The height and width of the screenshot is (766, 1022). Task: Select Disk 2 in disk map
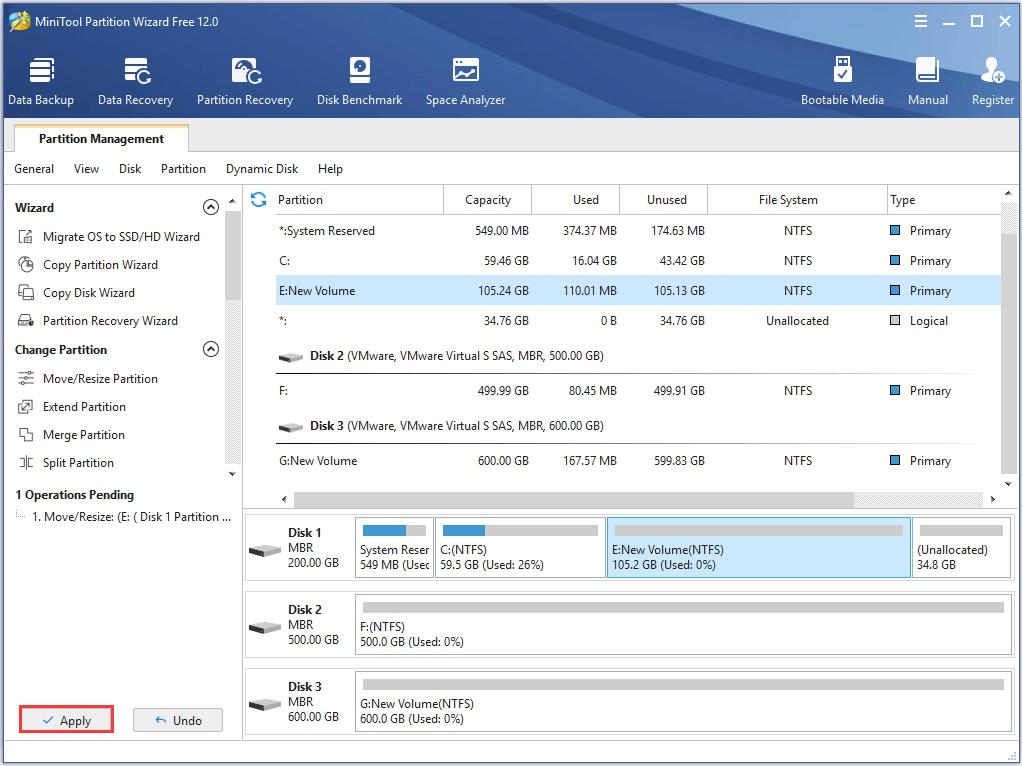coord(300,625)
